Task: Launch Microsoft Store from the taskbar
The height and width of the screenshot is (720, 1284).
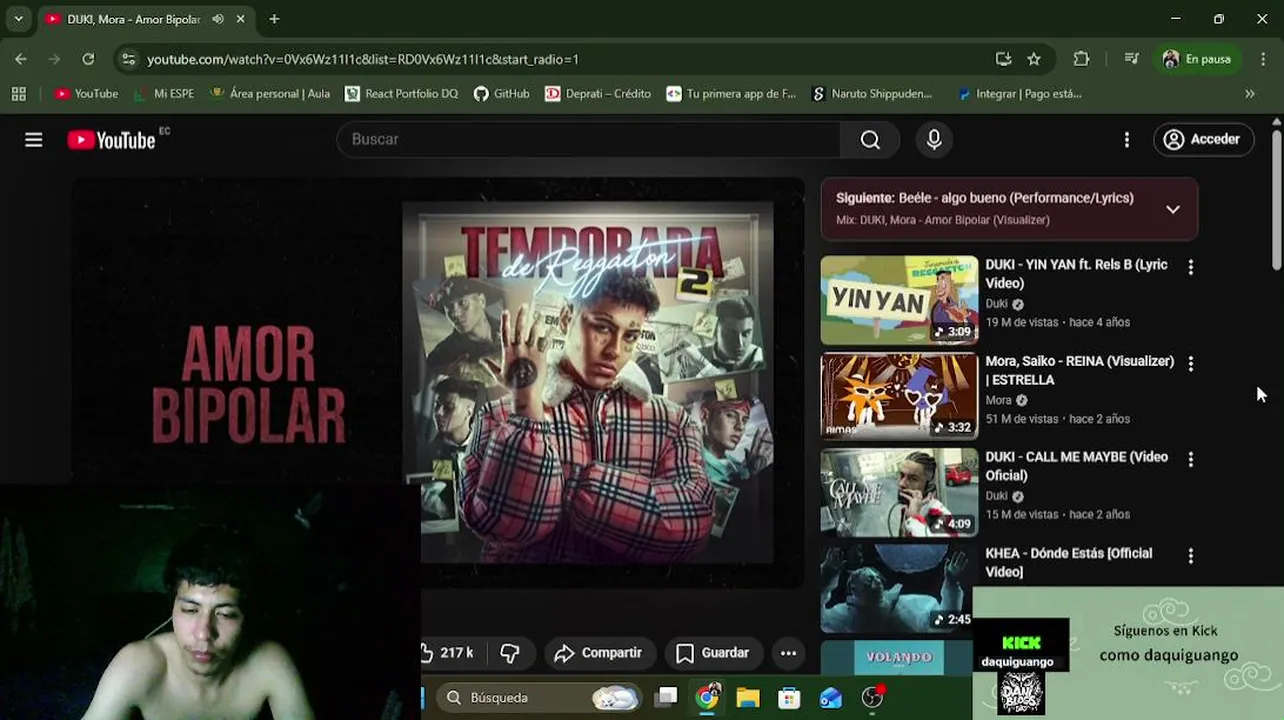Action: pos(789,697)
